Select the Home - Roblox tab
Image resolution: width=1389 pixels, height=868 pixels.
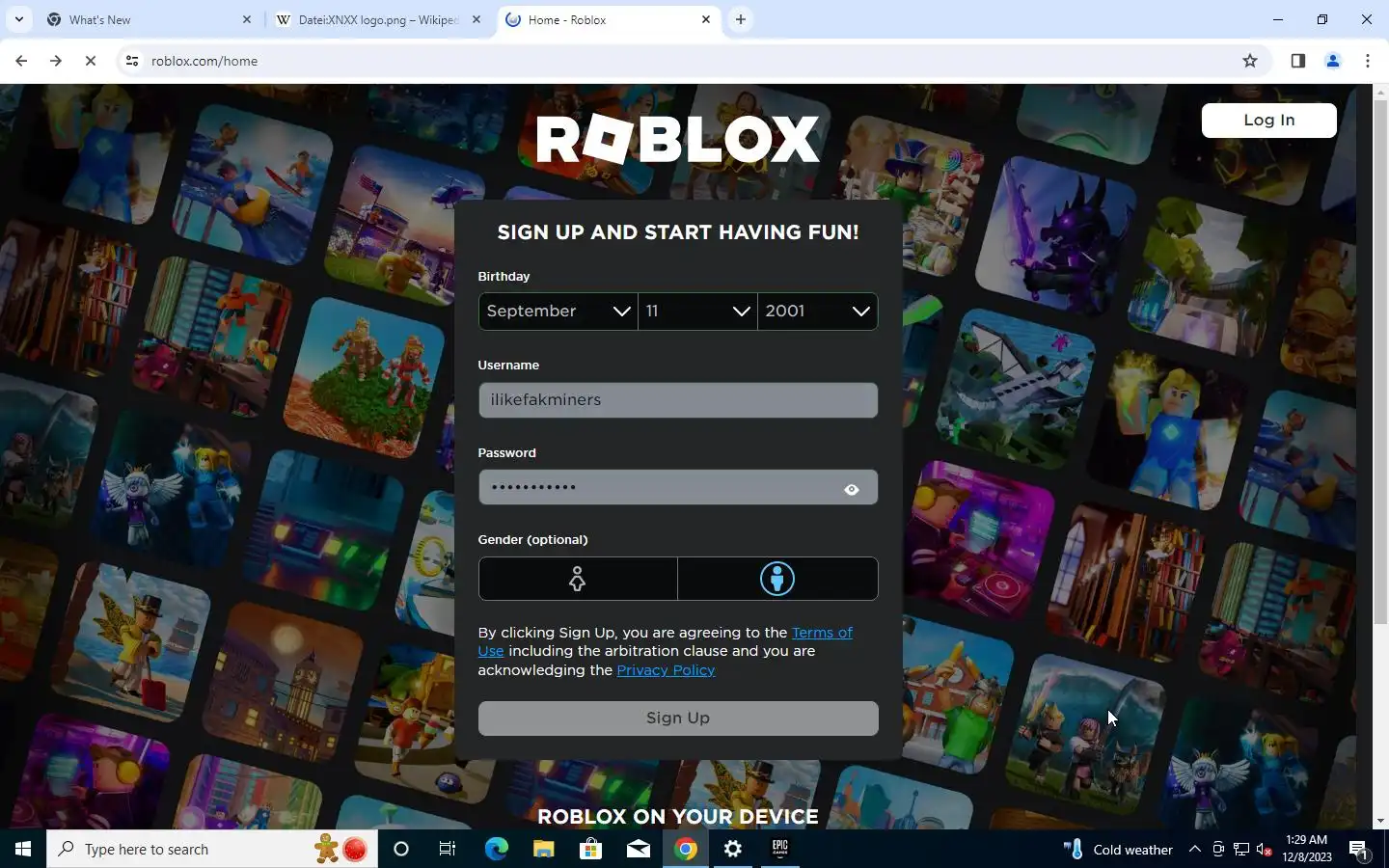point(608,19)
